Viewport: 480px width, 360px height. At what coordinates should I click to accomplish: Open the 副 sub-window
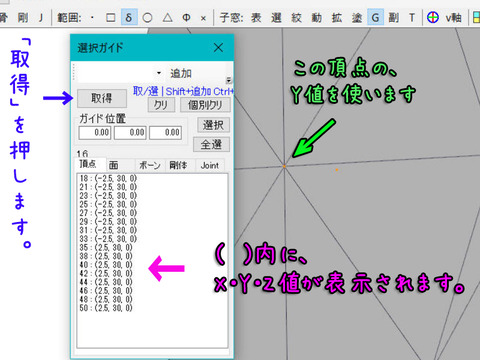(x=394, y=17)
